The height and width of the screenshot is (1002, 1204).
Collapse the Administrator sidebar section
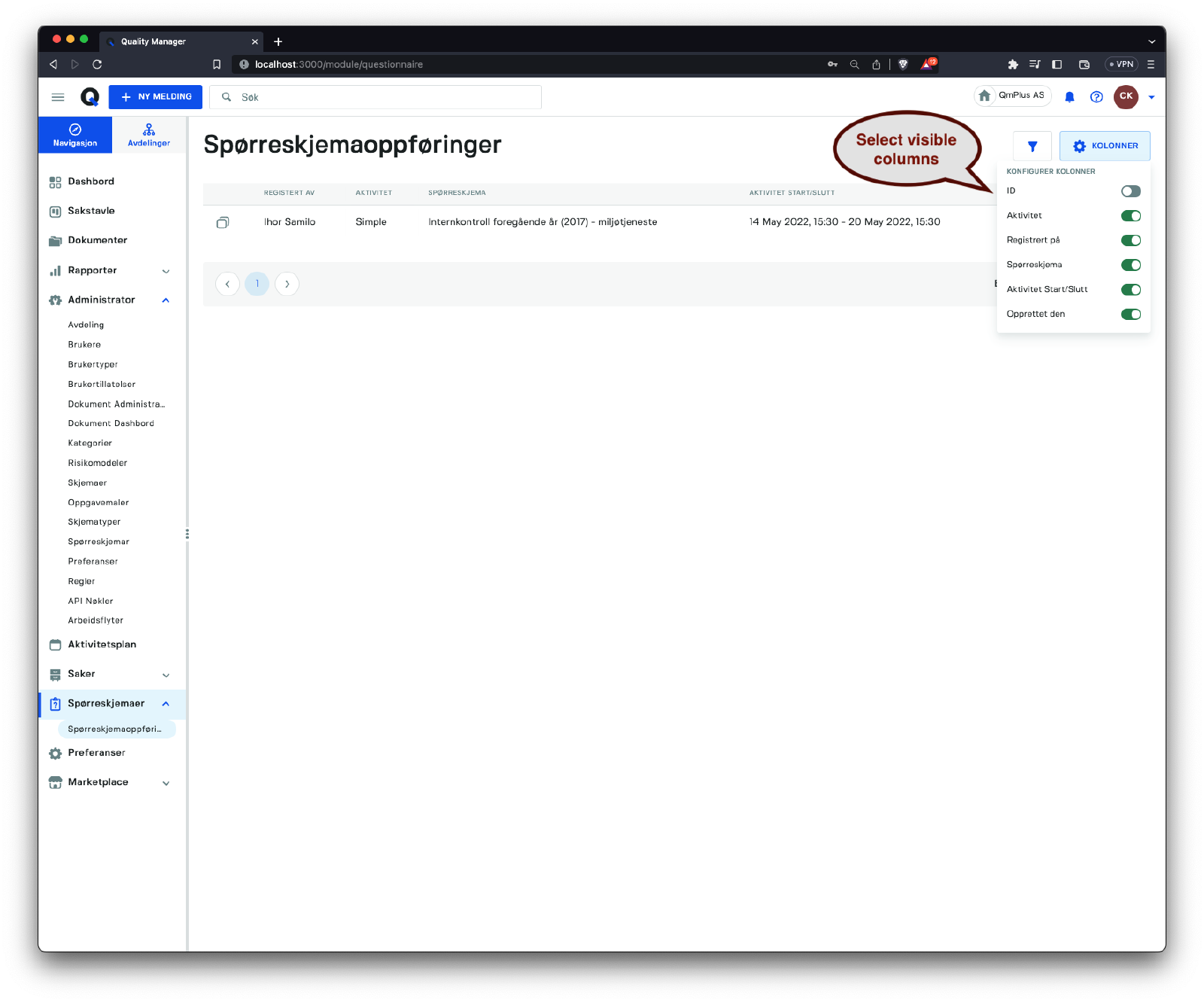(x=166, y=300)
